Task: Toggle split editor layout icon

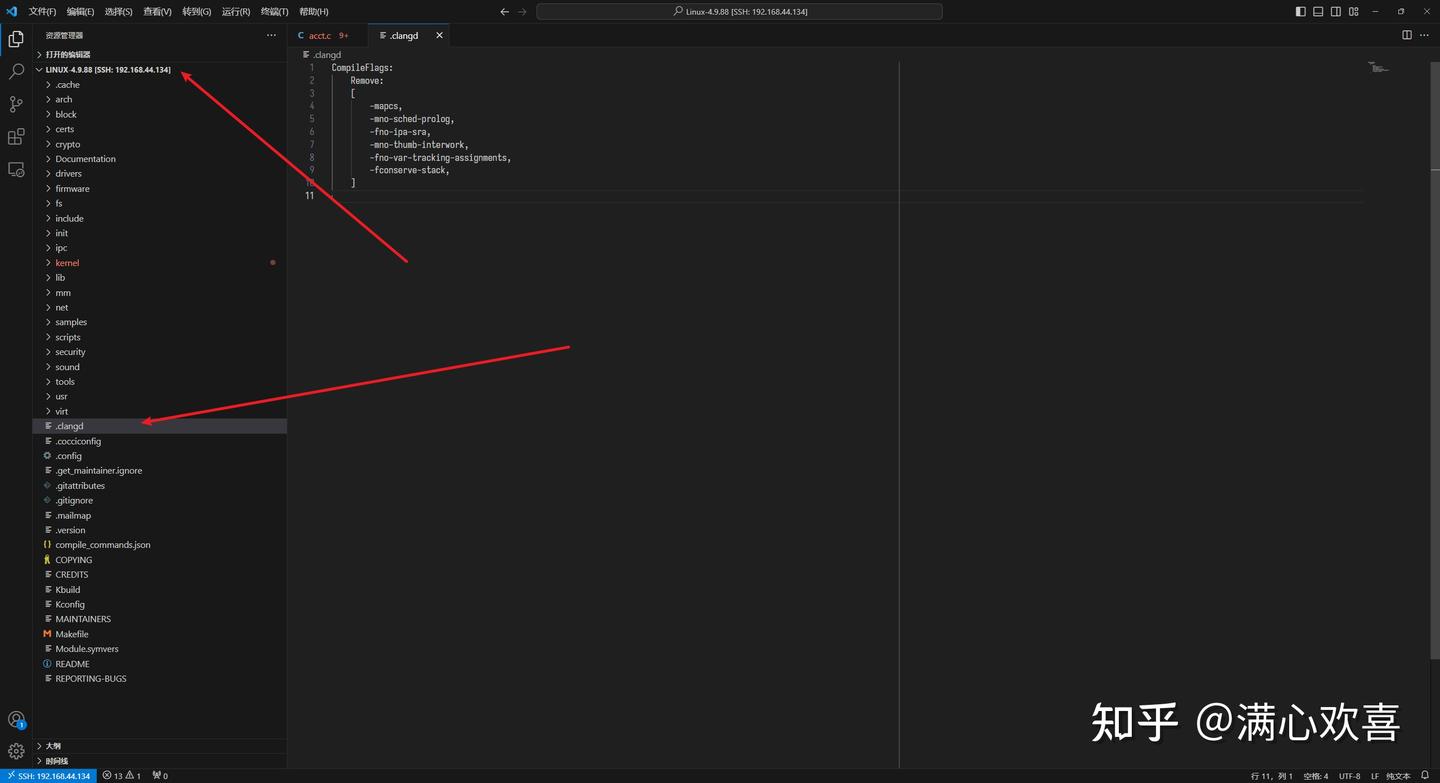Action: click(x=1407, y=34)
